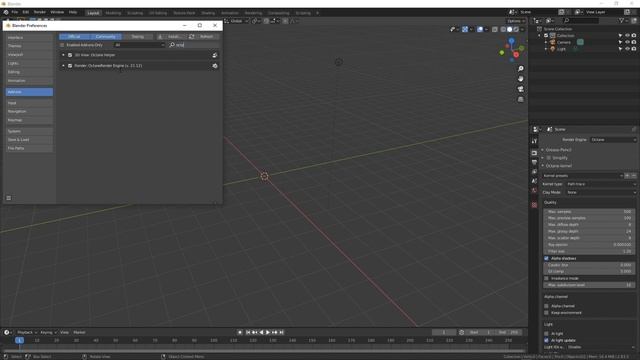640x360 pixels.
Task: Click the Max subdivision level slider
Action: (x=589, y=285)
